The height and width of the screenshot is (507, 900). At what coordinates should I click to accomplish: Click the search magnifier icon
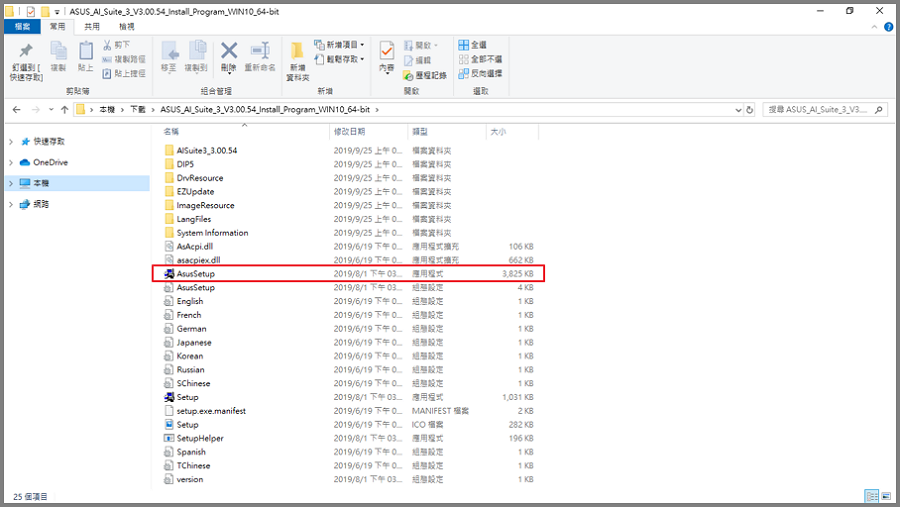click(879, 110)
